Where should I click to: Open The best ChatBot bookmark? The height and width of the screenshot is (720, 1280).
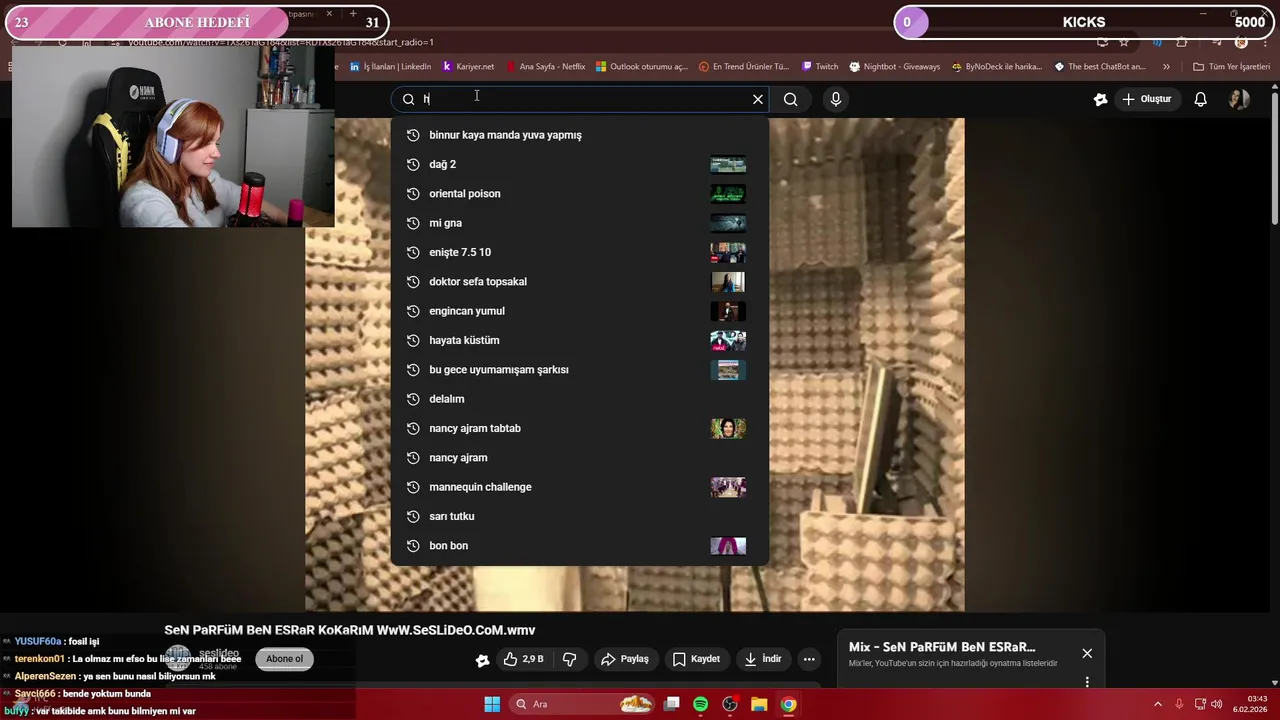click(x=1099, y=67)
